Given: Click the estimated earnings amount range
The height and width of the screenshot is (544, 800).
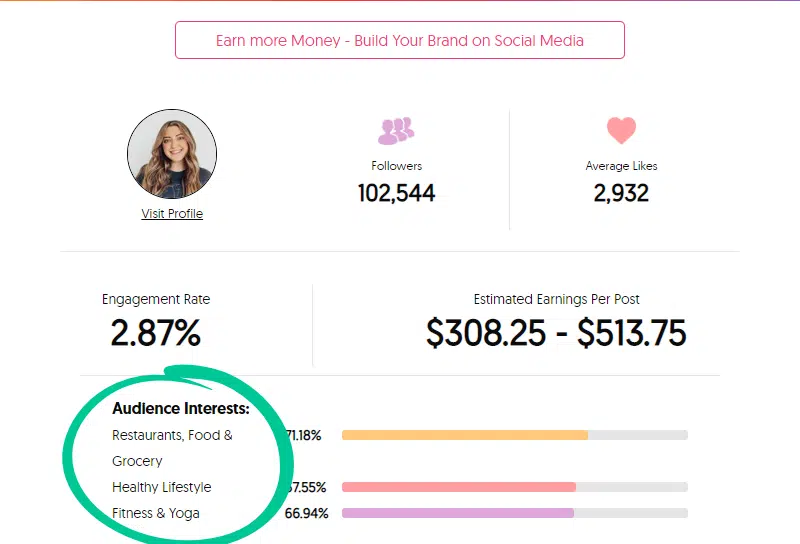Looking at the screenshot, I should coord(556,333).
